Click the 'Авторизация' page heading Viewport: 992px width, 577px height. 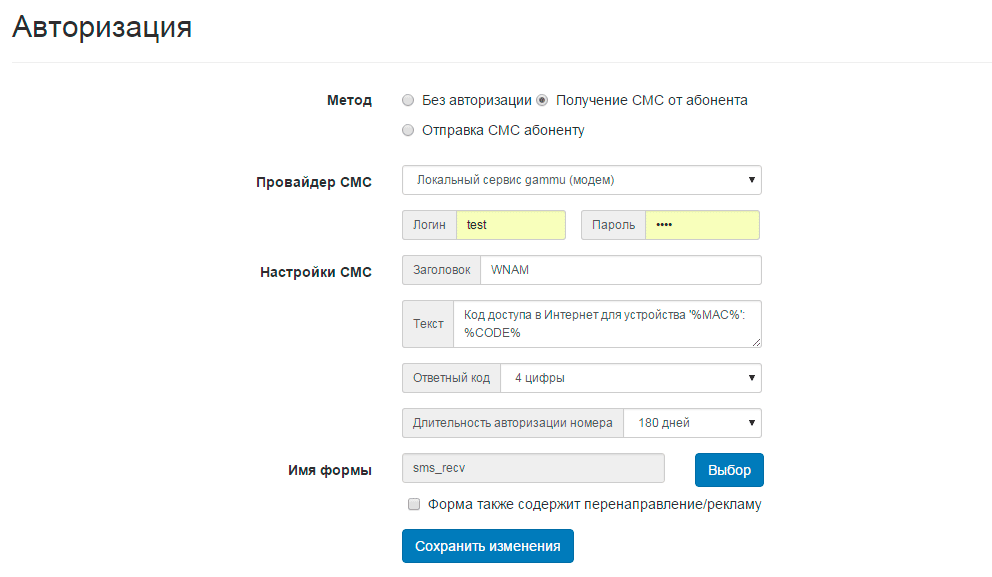(x=102, y=27)
